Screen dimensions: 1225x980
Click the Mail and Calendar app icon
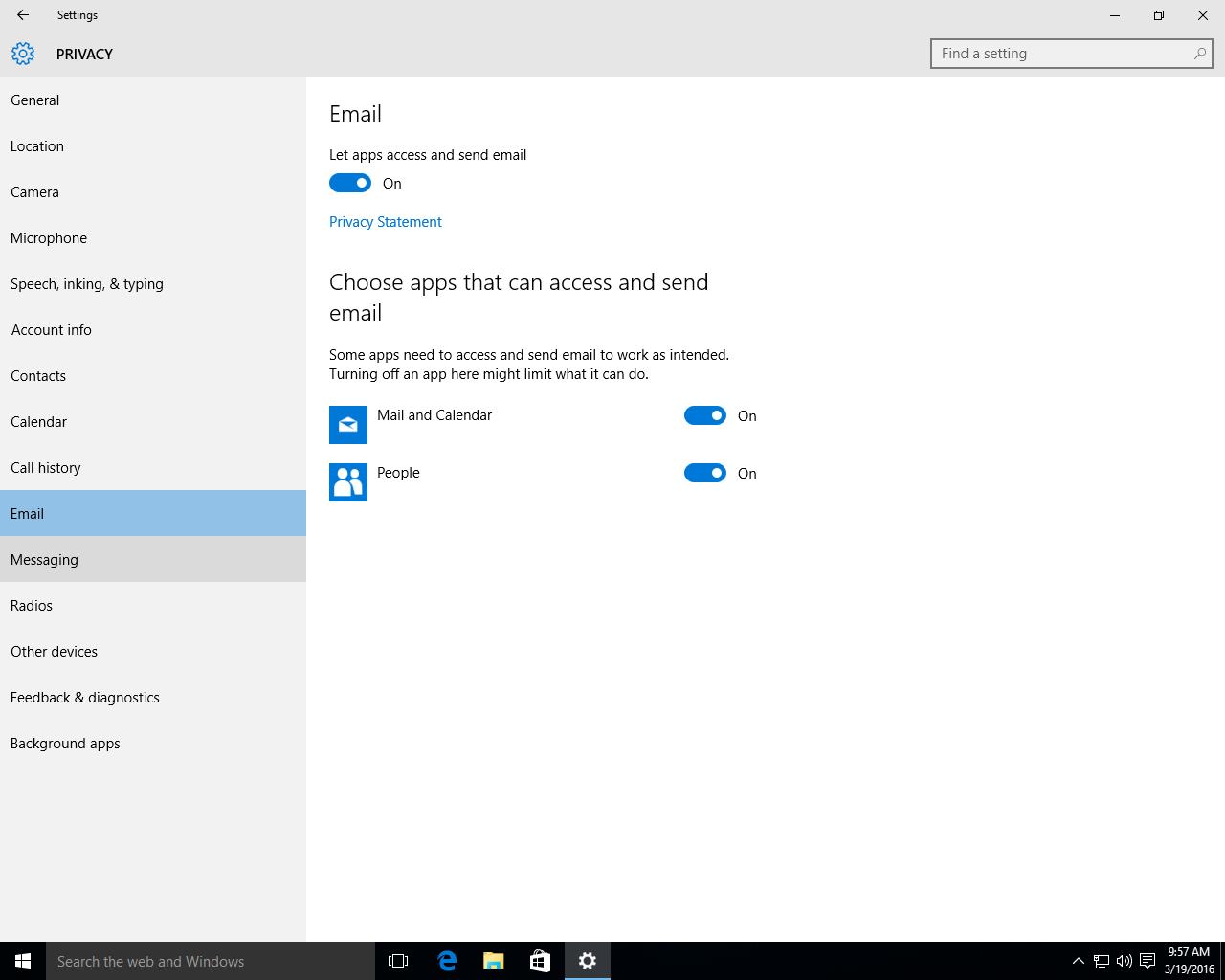click(348, 425)
